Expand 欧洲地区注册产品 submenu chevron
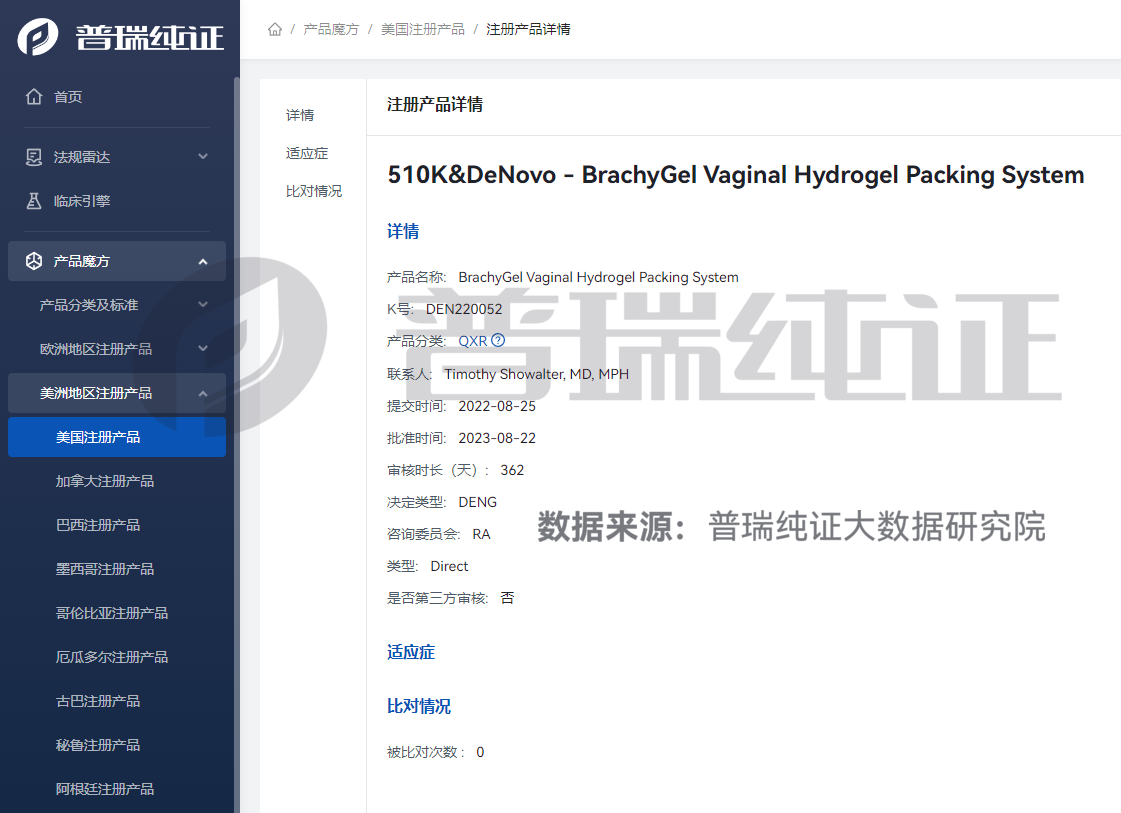 coord(203,349)
